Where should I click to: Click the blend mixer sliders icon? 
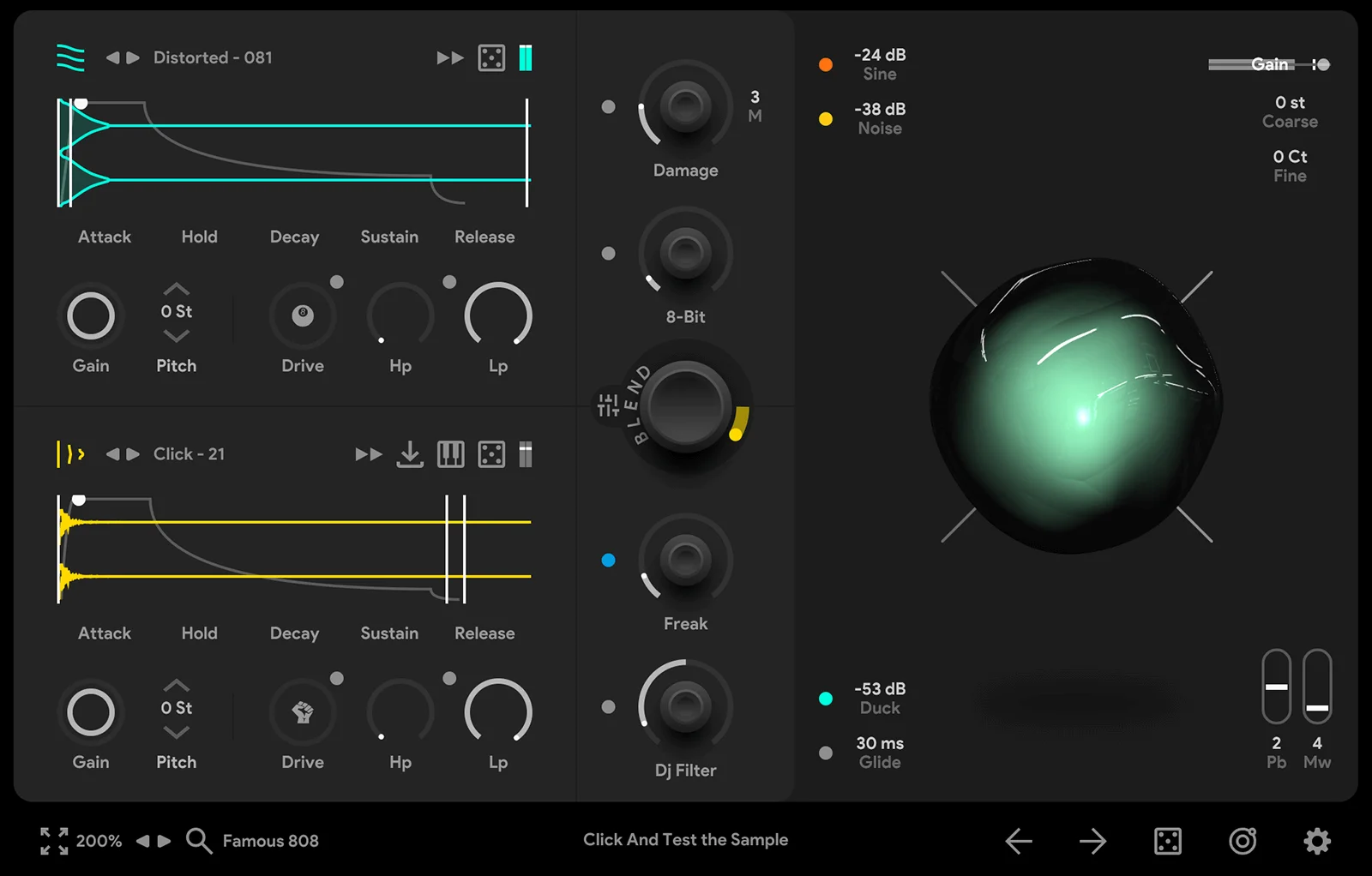[x=608, y=405]
